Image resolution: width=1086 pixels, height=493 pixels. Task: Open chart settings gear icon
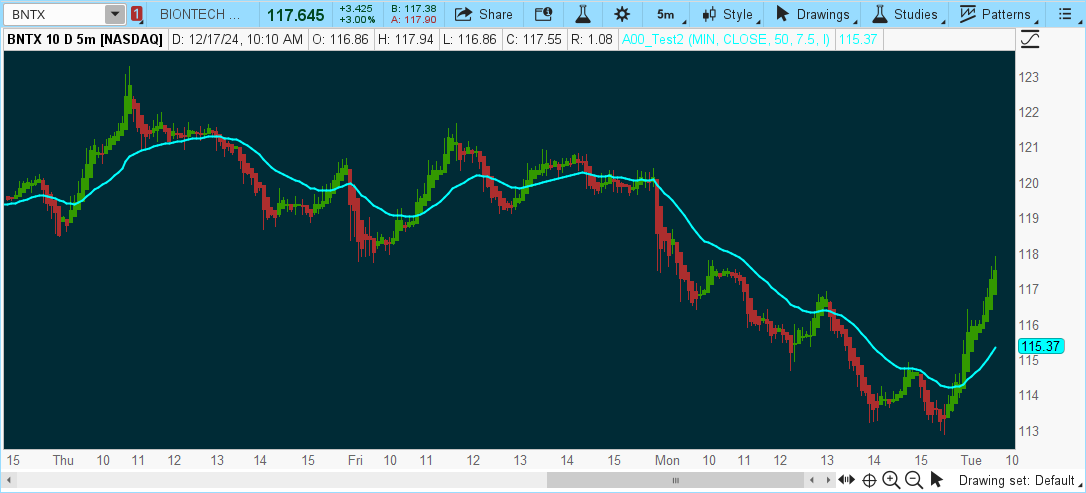coord(622,14)
